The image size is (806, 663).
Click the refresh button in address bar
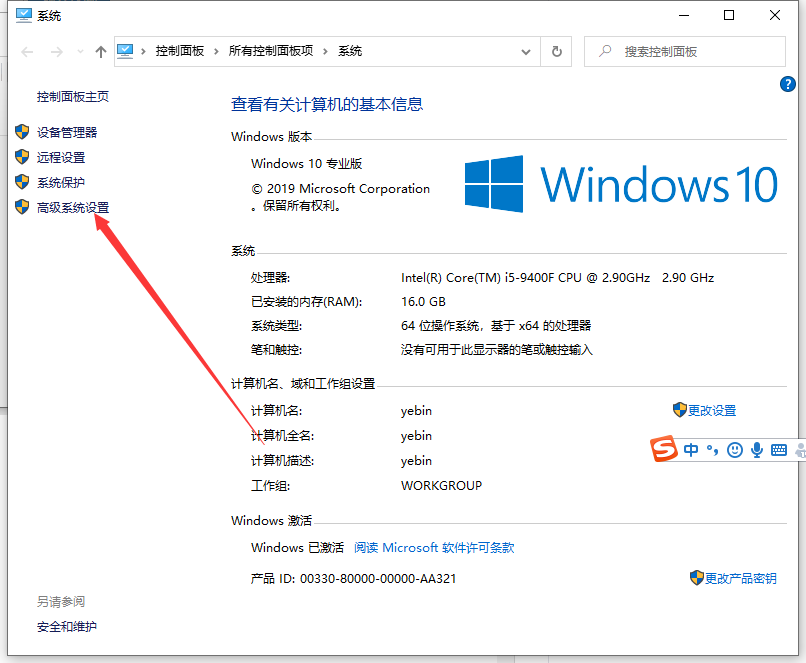coord(556,51)
